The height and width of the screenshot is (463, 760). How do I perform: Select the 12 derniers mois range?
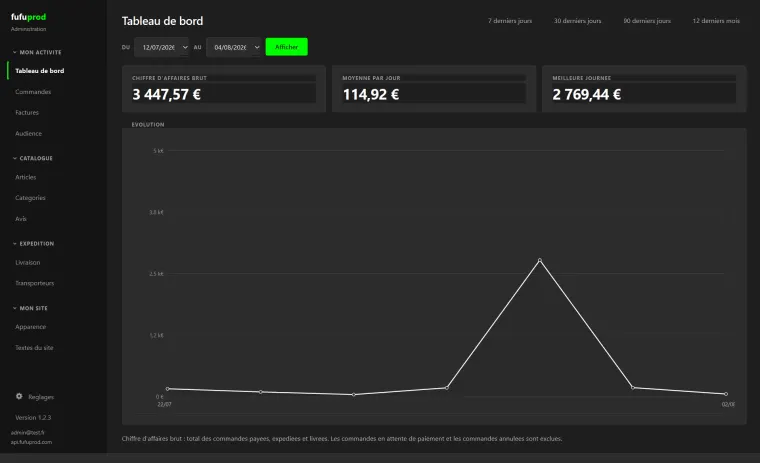pos(716,21)
